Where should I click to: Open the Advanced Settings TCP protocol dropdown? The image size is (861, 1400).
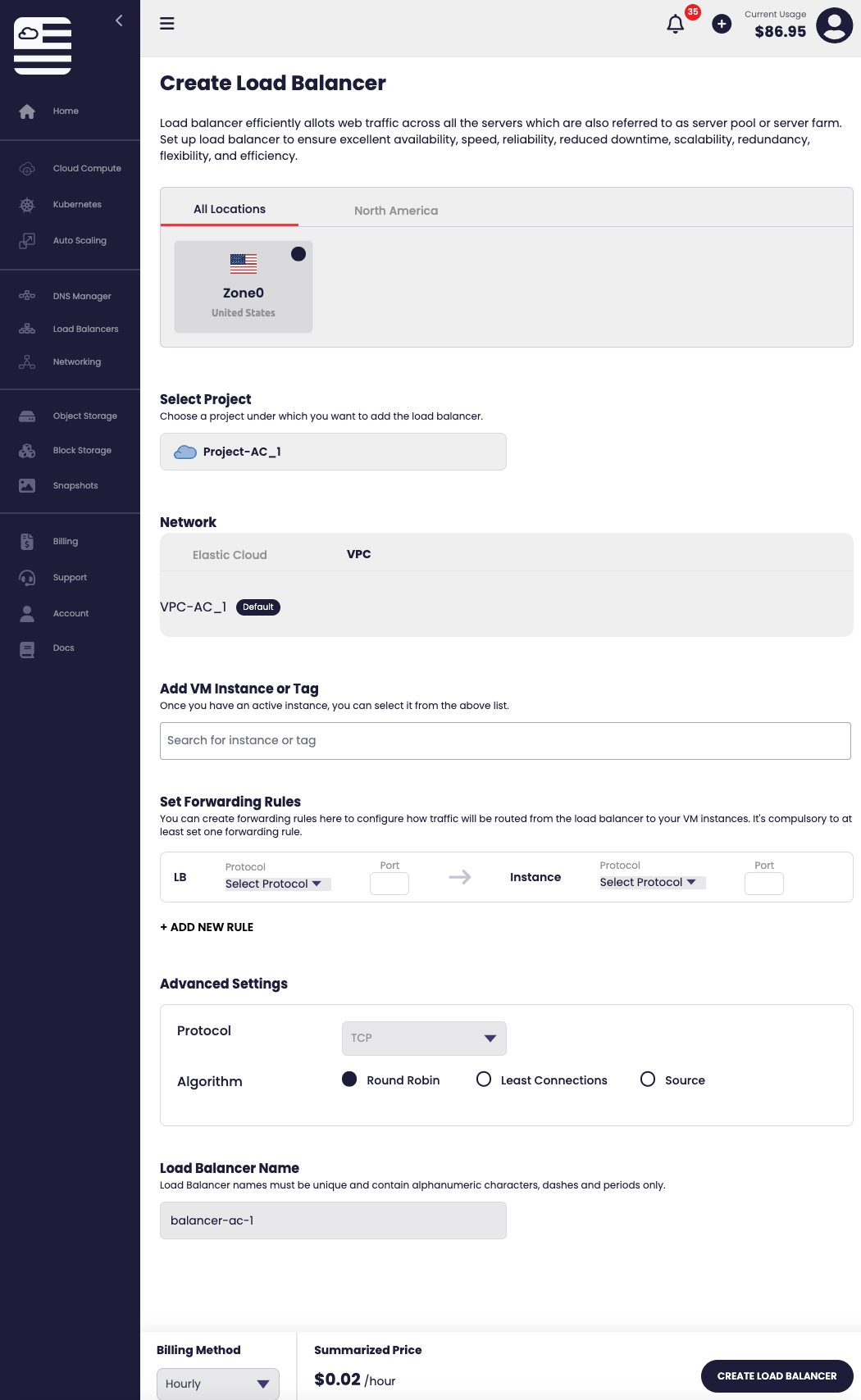point(423,1039)
